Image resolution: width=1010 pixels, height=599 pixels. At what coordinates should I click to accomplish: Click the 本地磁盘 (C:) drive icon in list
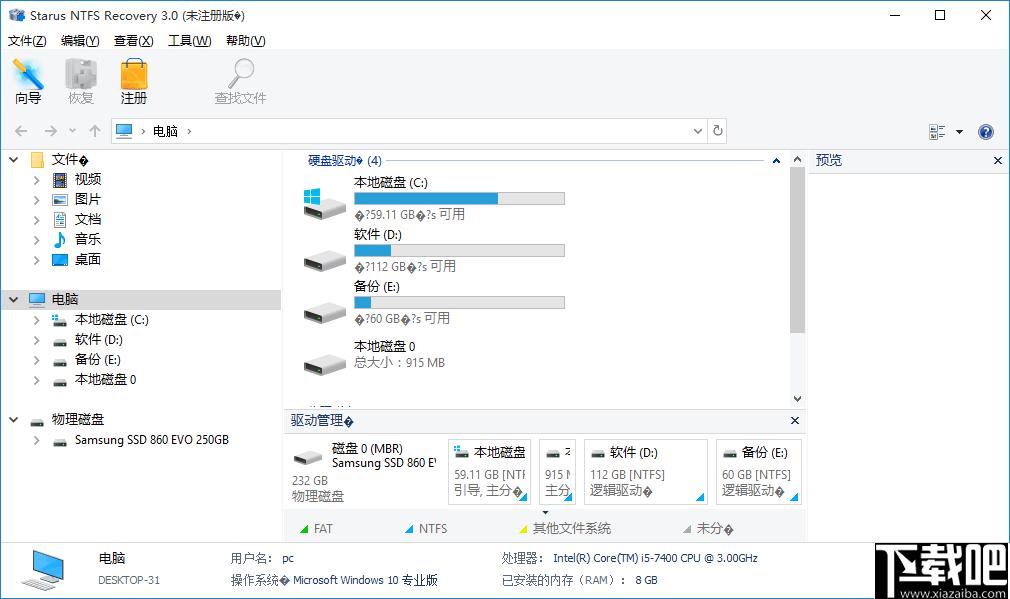[x=325, y=204]
